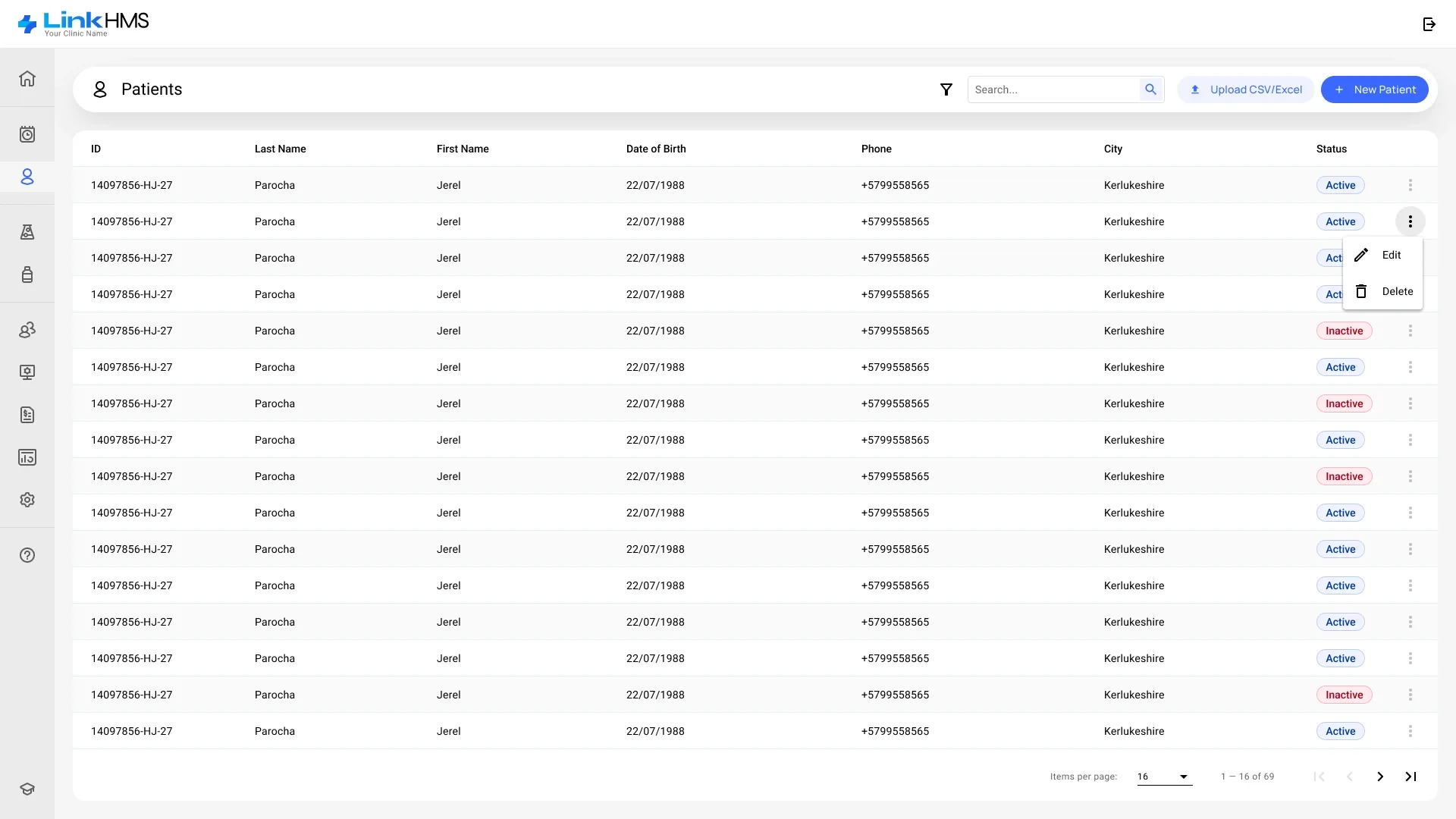Click the City column header
Screen dimensions: 1456x819
(x=1113, y=149)
